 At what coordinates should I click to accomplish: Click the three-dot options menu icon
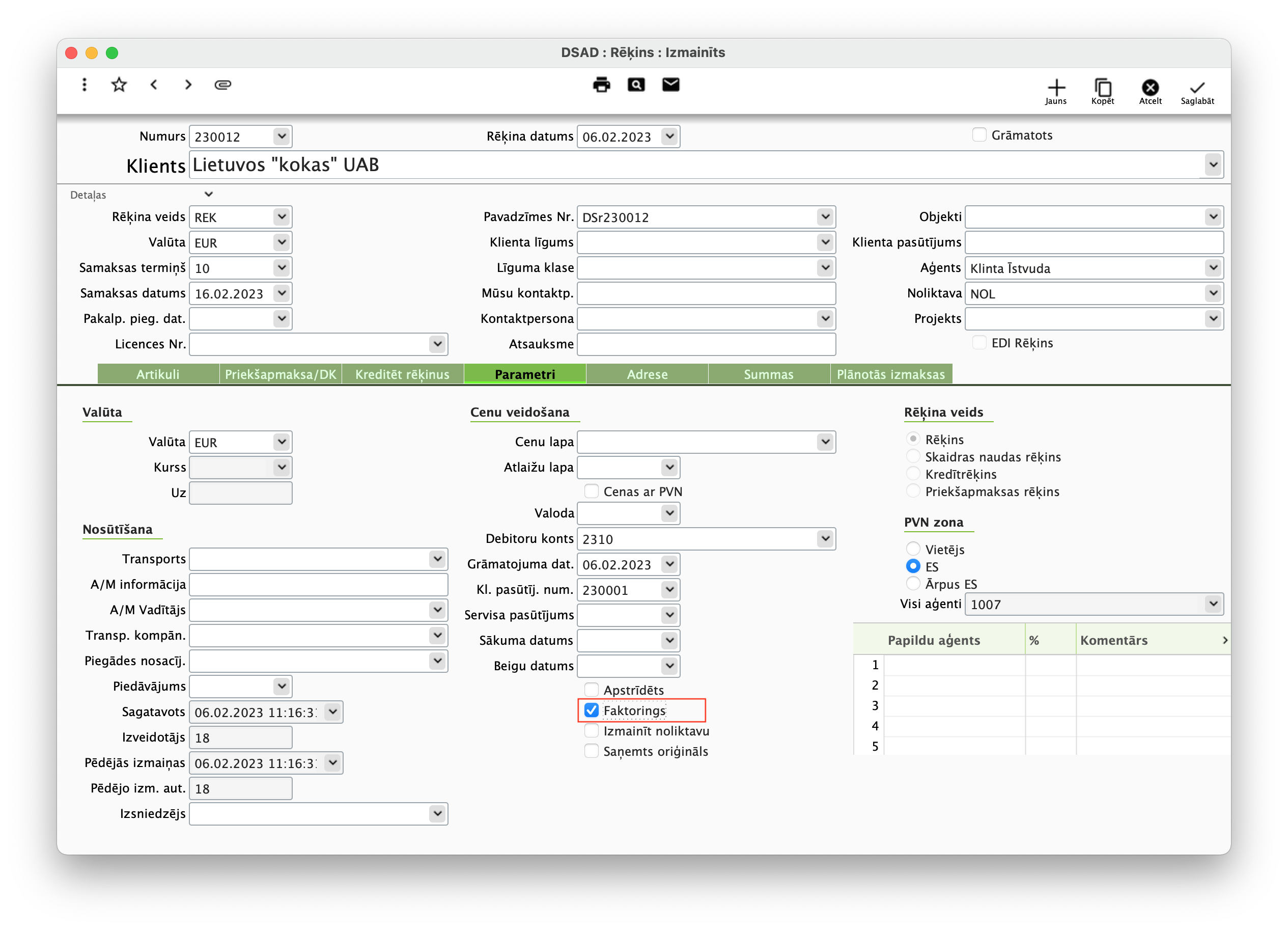pos(84,85)
